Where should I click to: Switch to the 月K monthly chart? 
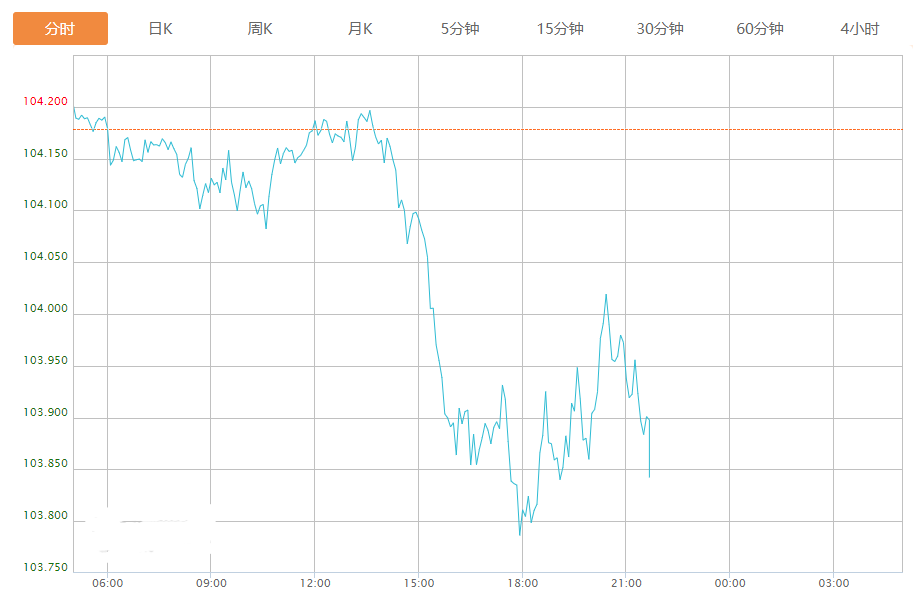point(360,29)
